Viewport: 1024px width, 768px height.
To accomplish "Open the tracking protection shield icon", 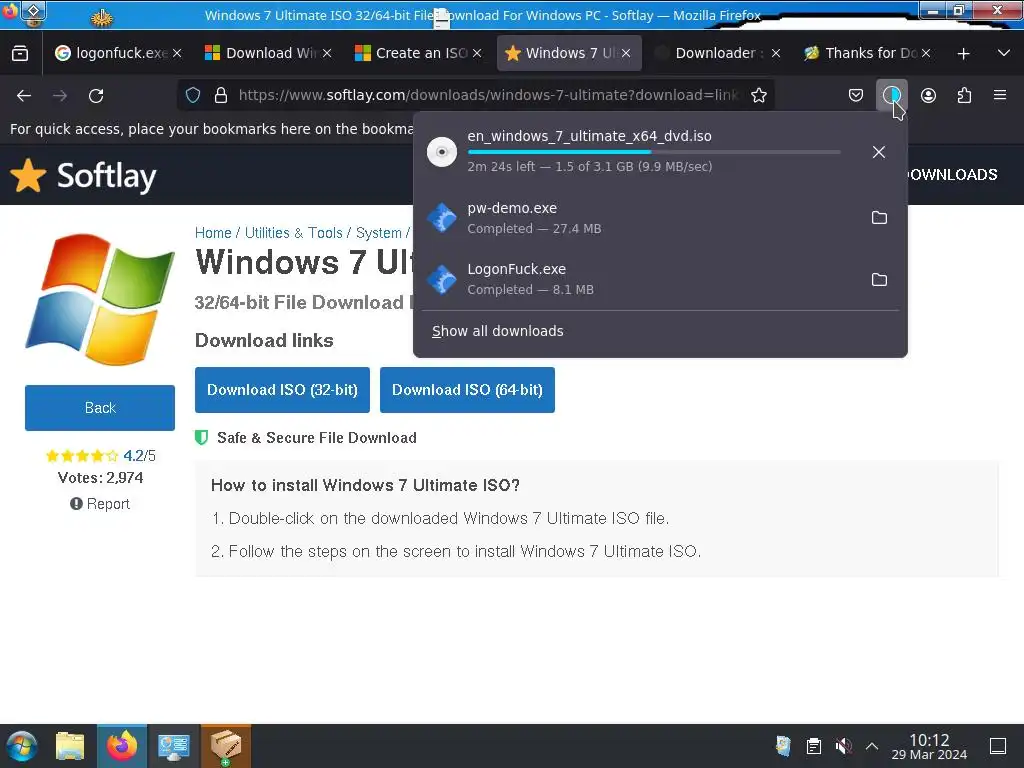I will [193, 95].
